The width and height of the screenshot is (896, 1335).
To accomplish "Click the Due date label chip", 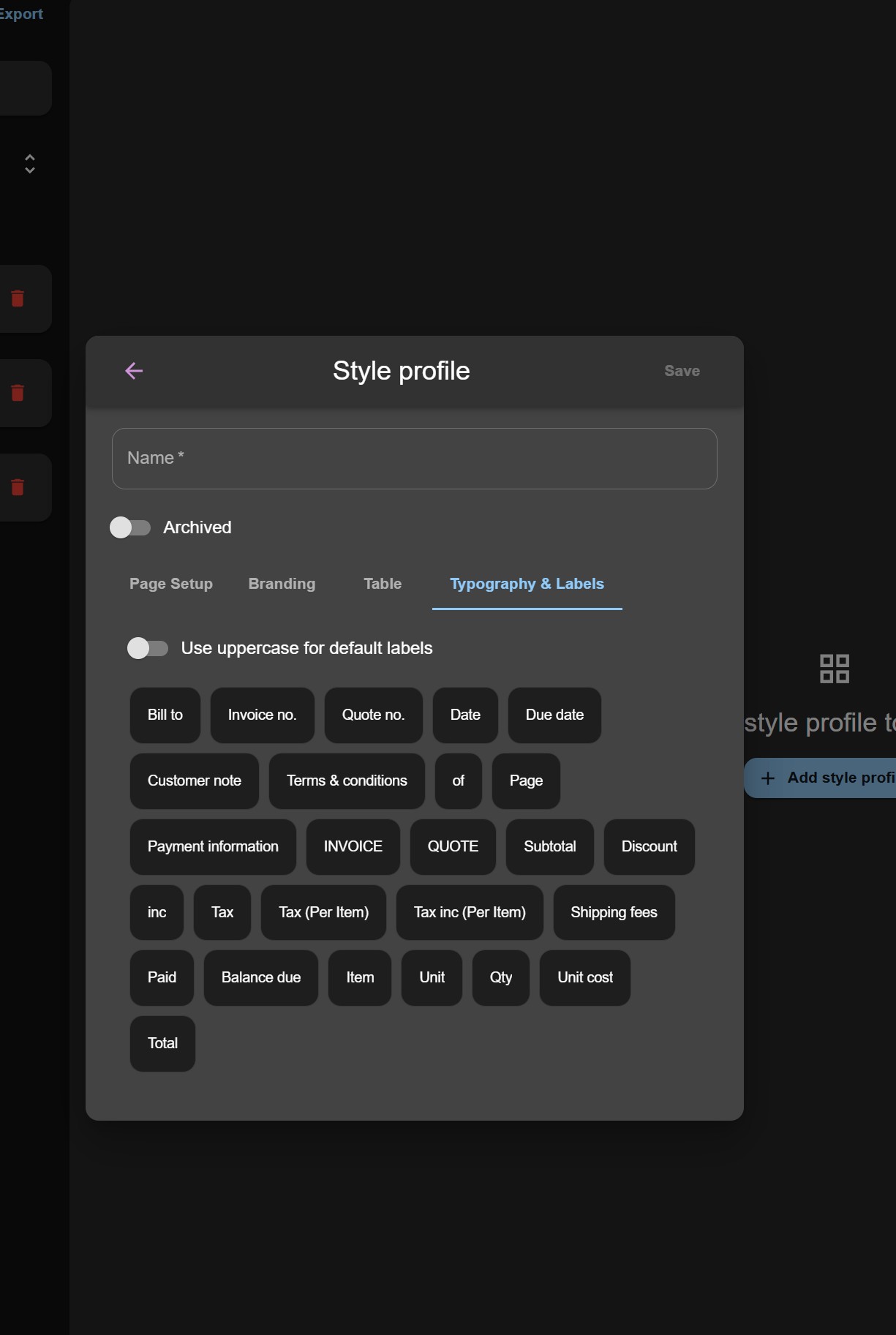I will pyautogui.click(x=554, y=715).
